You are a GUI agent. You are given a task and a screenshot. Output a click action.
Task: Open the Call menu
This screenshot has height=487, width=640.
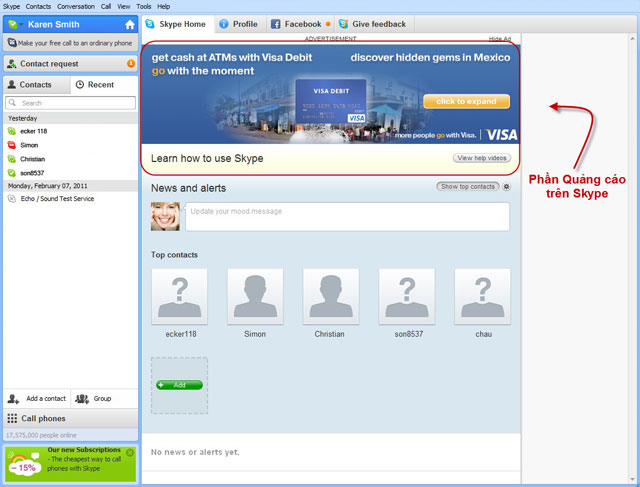tap(106, 7)
